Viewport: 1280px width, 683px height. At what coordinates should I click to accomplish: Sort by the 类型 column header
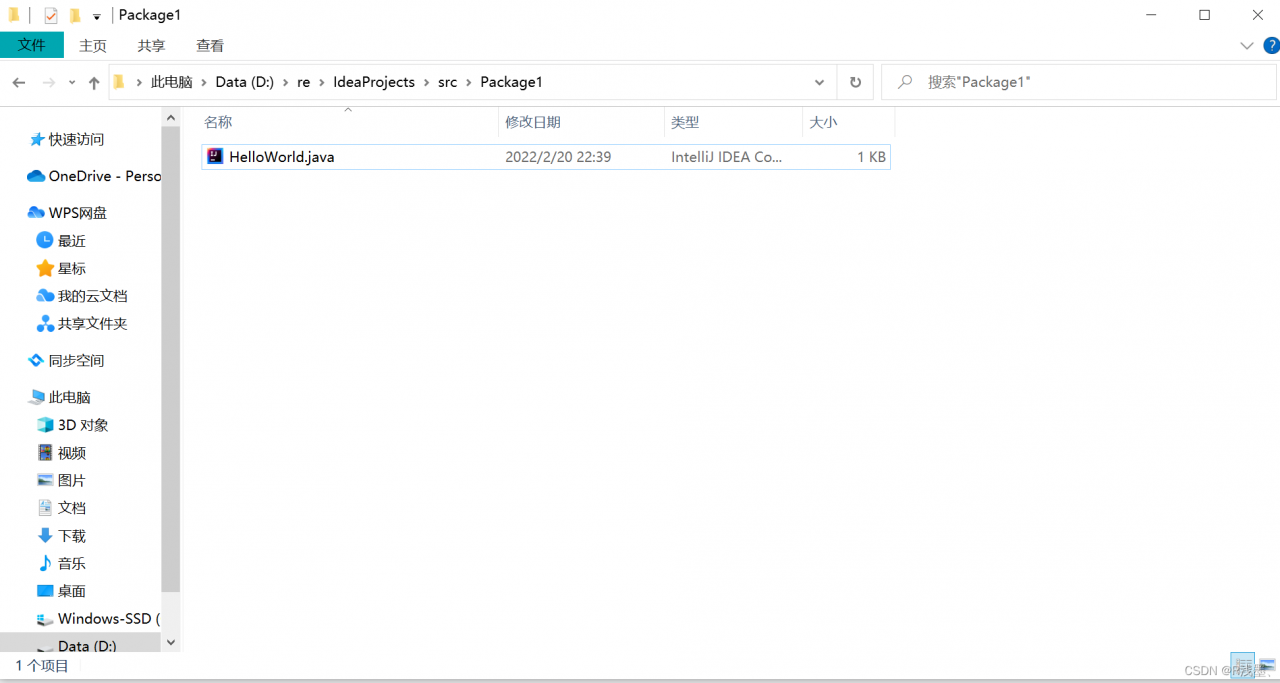click(x=733, y=122)
